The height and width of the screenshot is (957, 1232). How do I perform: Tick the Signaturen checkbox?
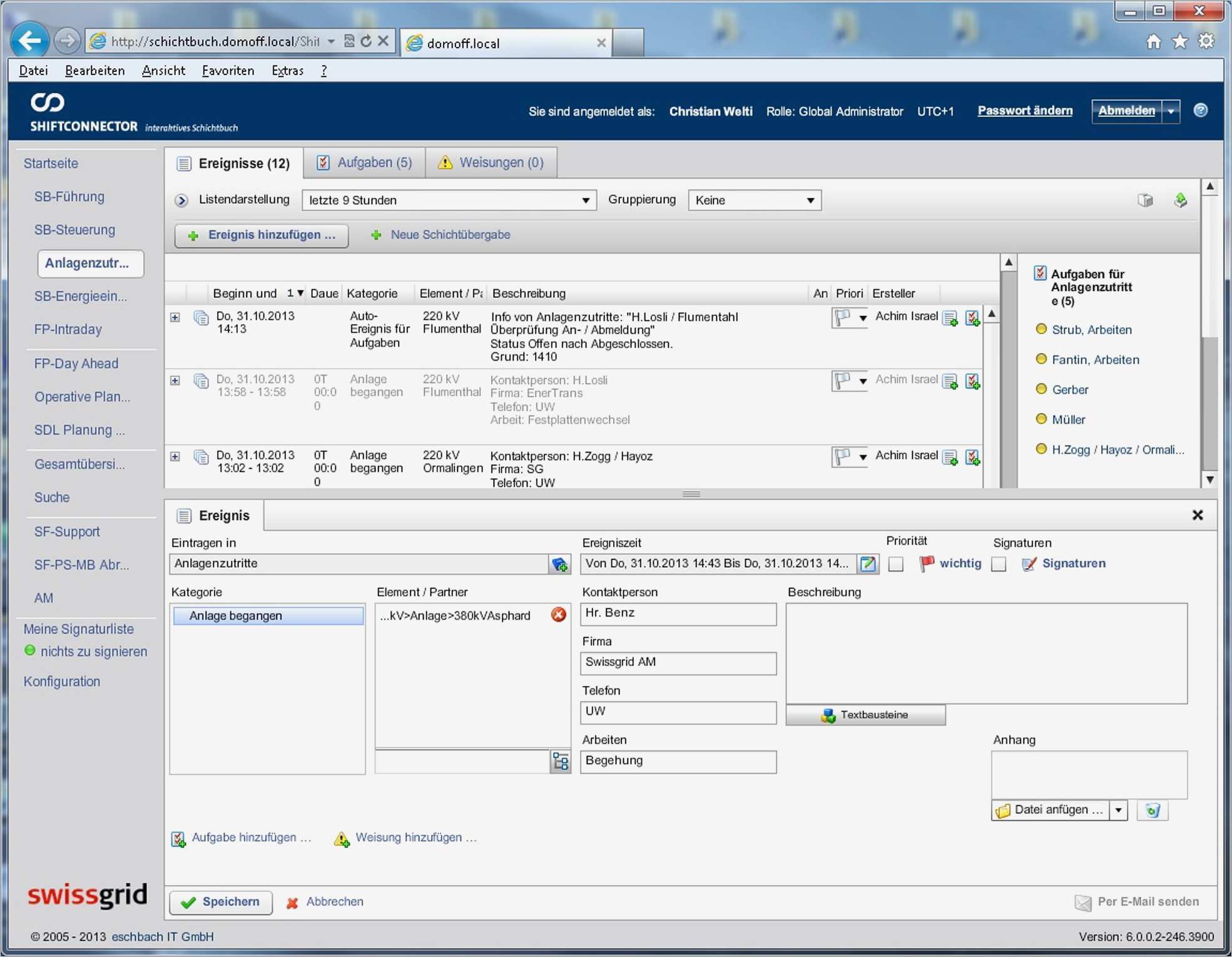click(x=999, y=564)
